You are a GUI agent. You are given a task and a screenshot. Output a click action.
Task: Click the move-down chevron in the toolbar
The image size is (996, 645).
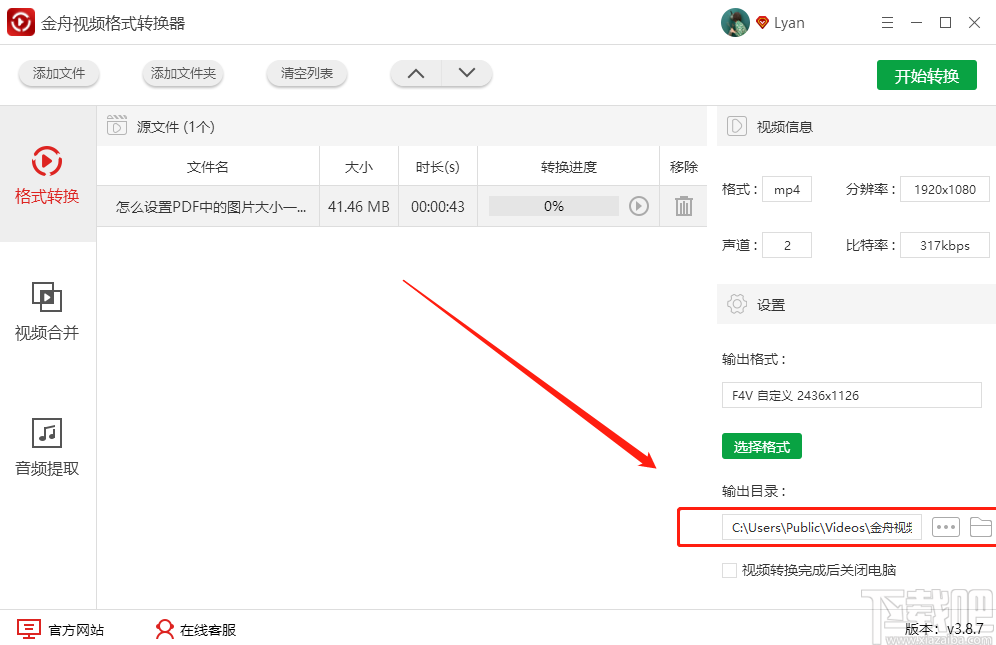(x=466, y=73)
